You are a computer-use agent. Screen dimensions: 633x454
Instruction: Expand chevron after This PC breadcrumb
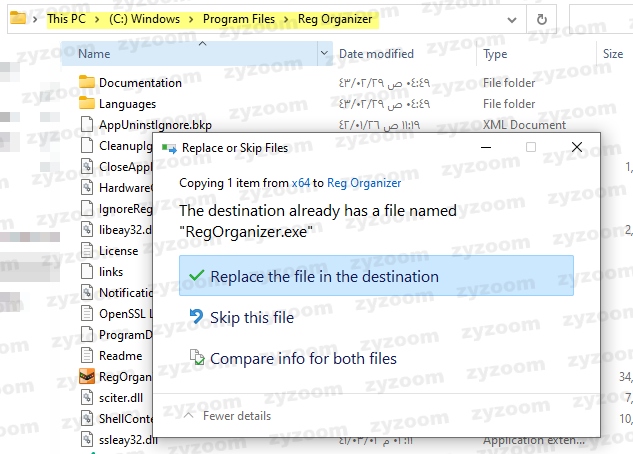click(97, 19)
